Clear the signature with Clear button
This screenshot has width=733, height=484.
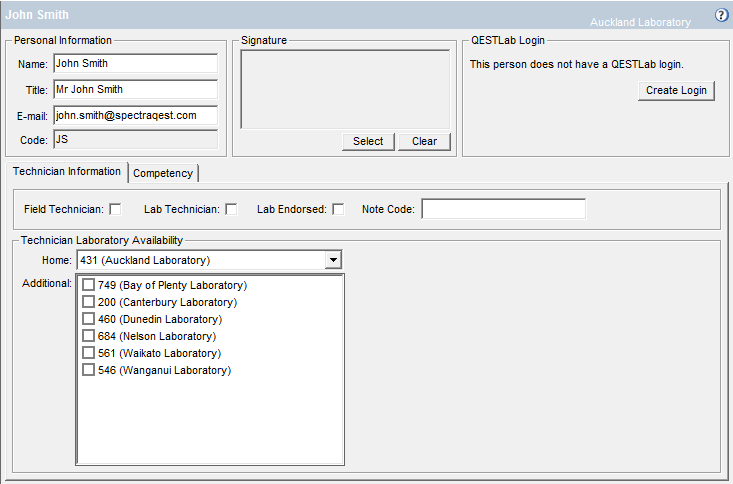pyautogui.click(x=424, y=141)
